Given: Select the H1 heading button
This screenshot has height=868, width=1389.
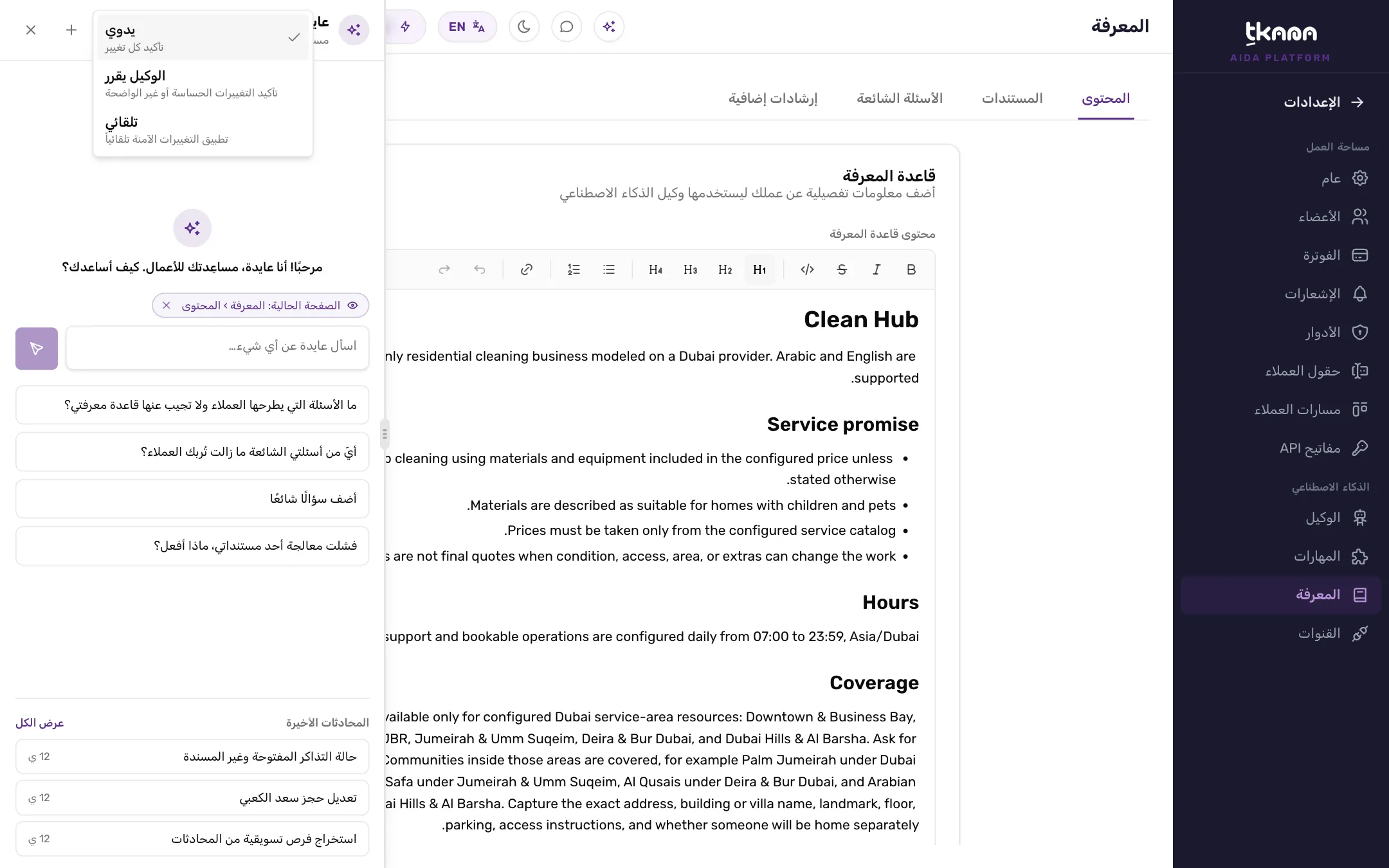Looking at the screenshot, I should click(759, 269).
